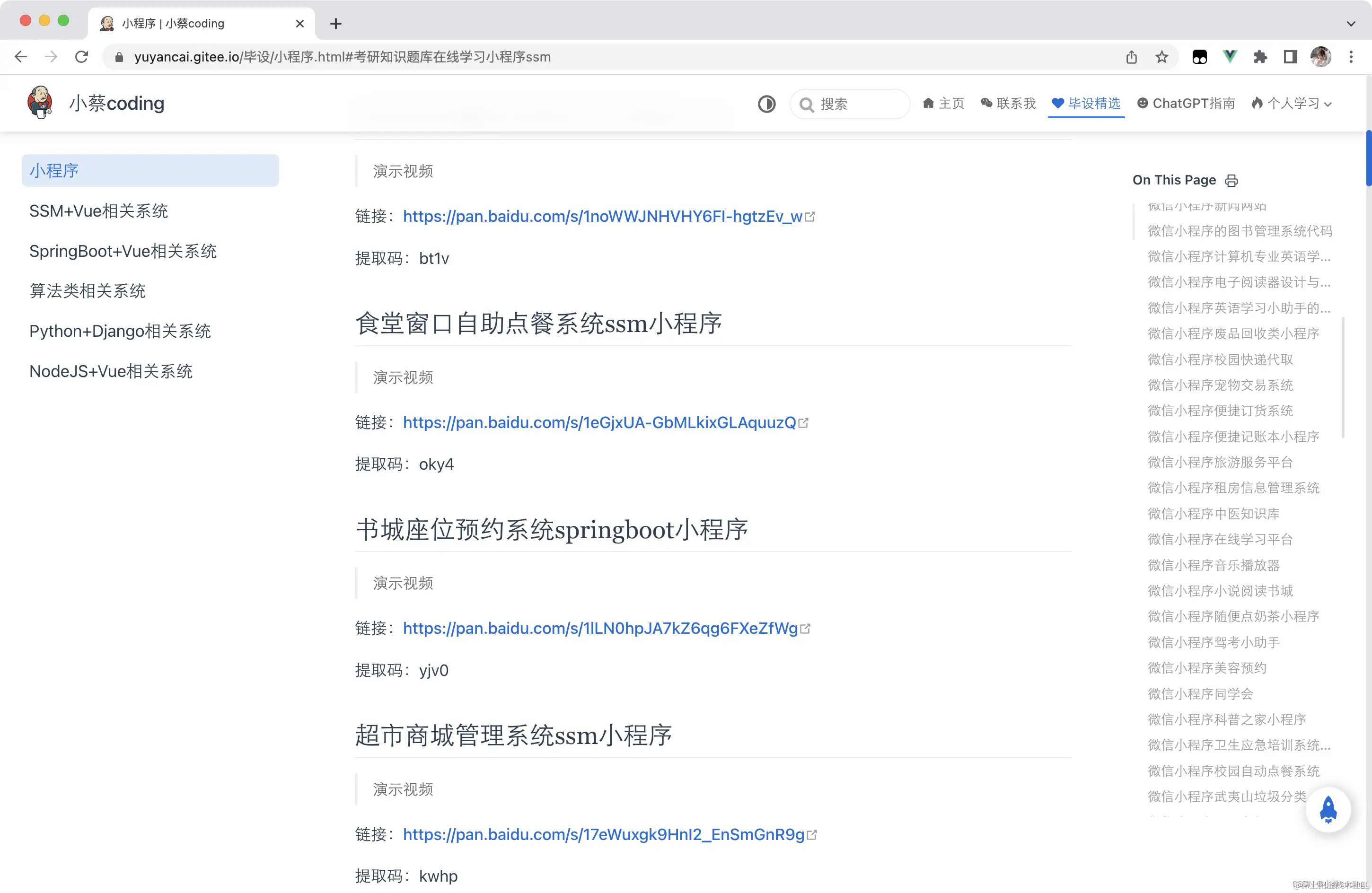Screen dimensions: 1372x893
Task: Open the Chrome three-dot menu
Action: coord(1351,56)
